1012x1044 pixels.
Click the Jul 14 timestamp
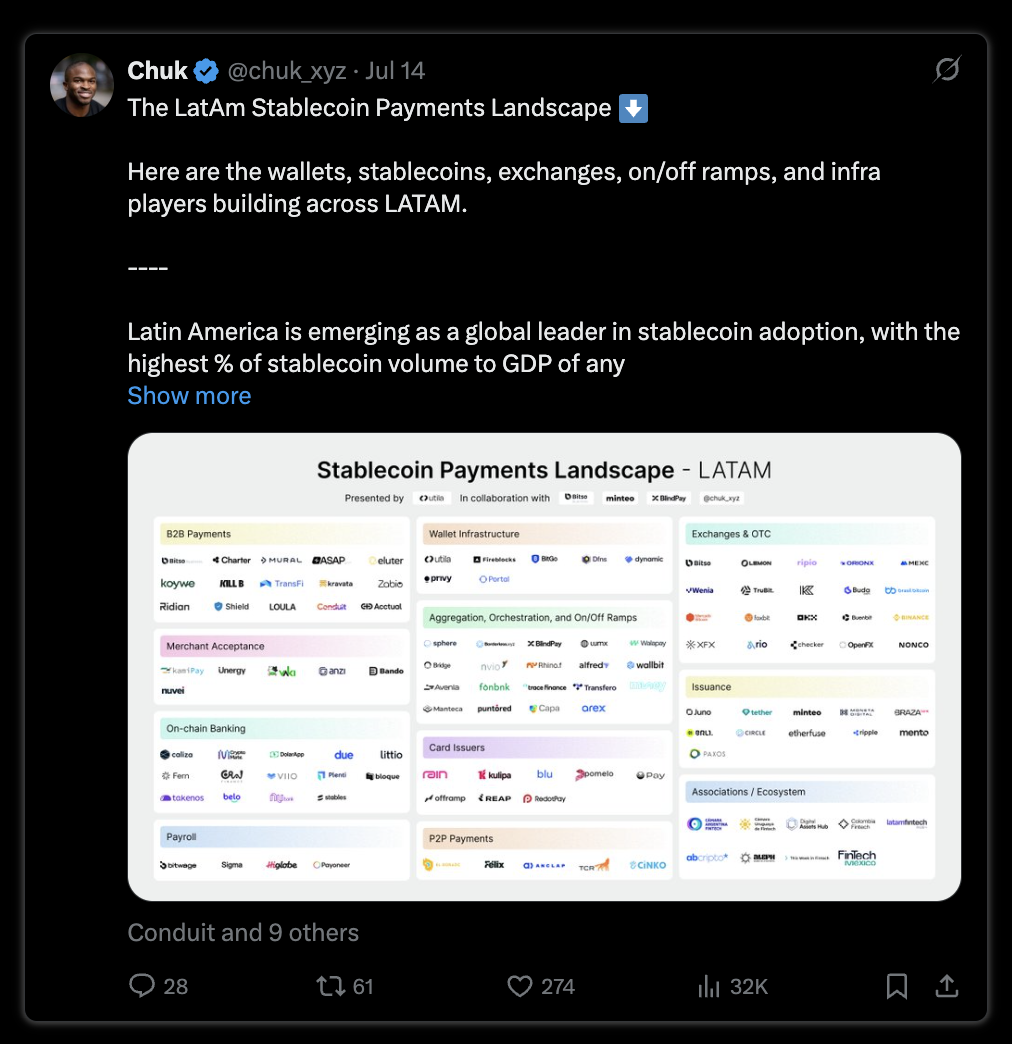tap(395, 71)
